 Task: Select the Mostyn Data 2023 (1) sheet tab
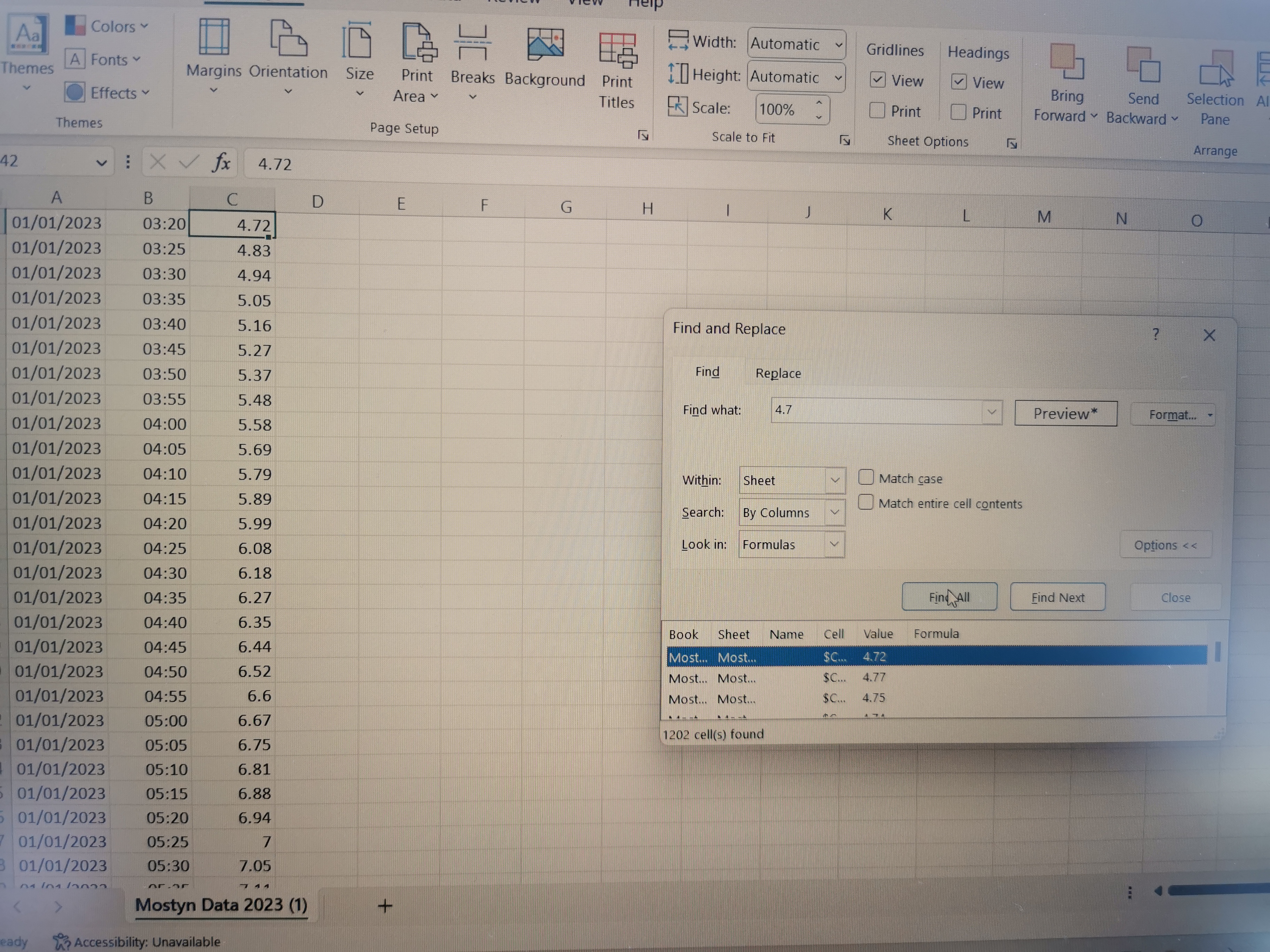tap(221, 905)
